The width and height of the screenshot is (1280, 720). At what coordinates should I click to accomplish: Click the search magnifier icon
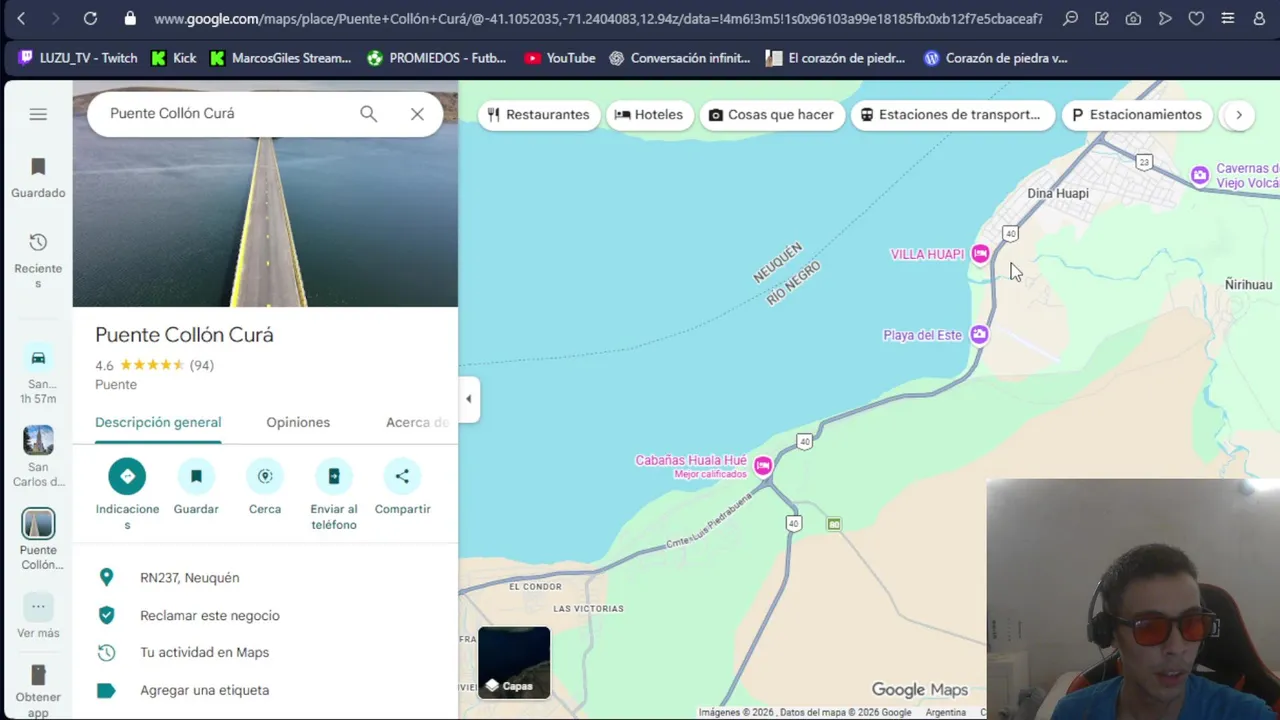(x=369, y=114)
